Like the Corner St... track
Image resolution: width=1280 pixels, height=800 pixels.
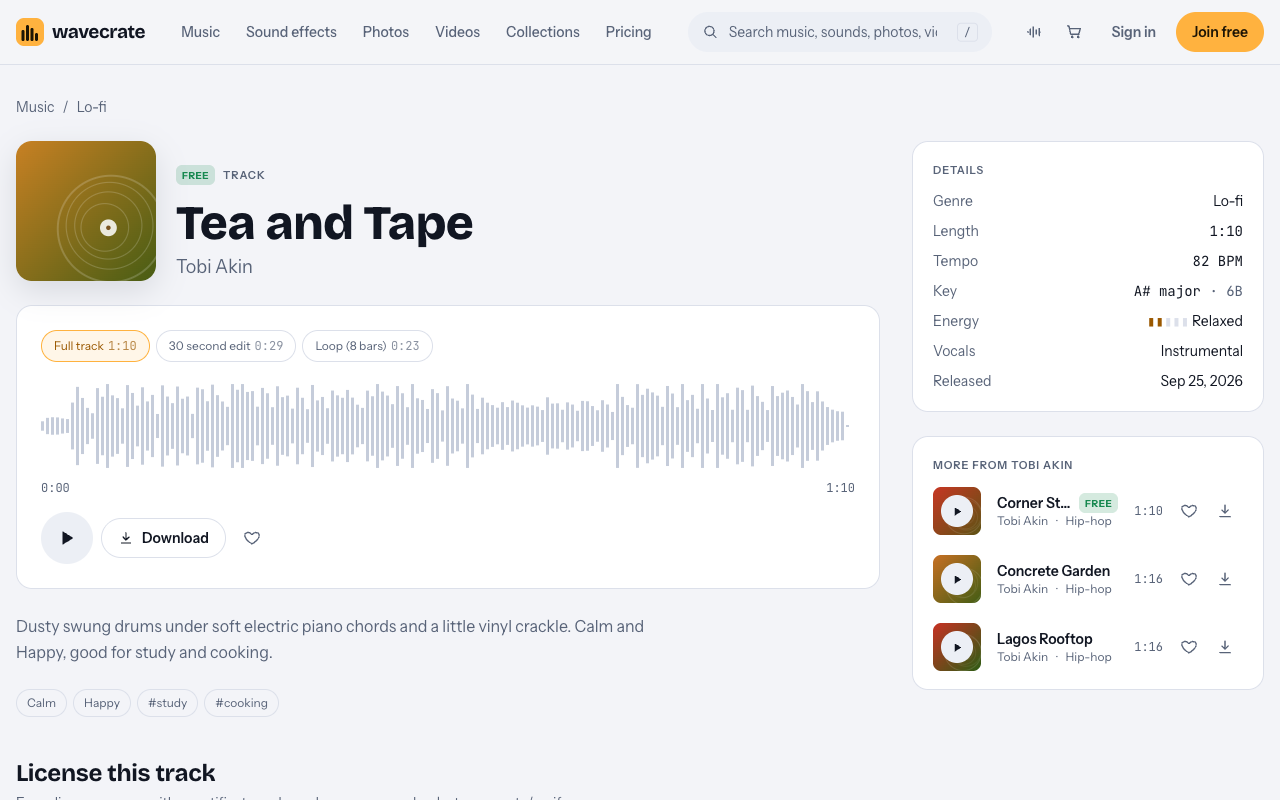(1189, 511)
